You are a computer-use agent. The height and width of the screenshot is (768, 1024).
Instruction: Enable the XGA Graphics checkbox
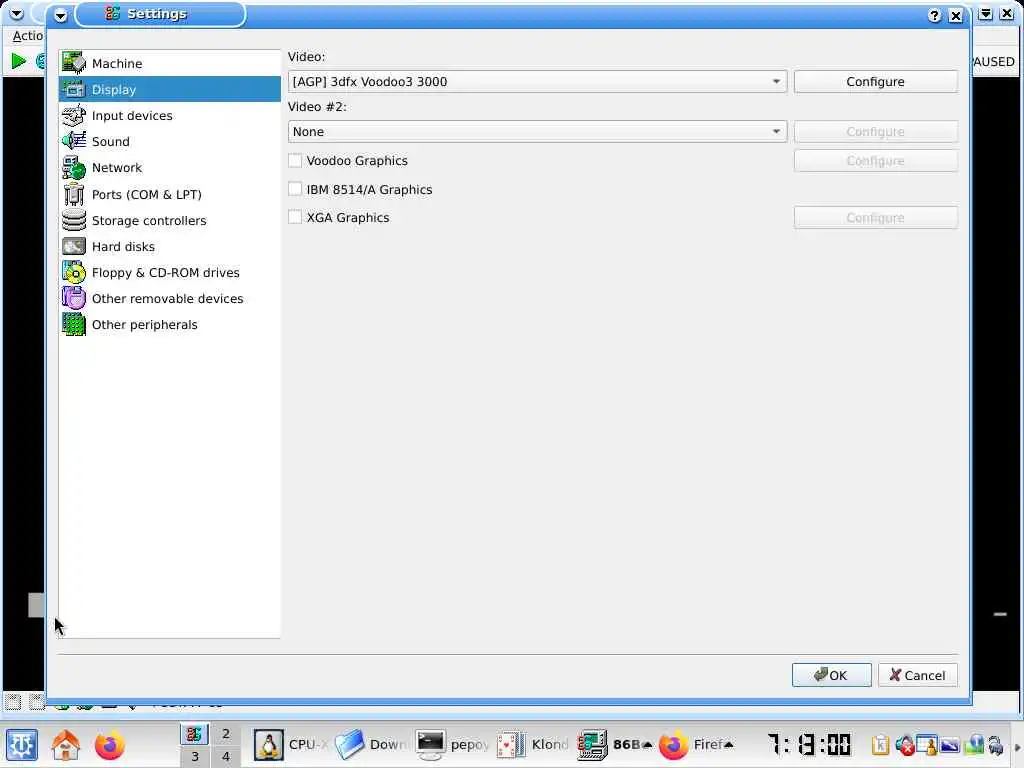pos(295,217)
